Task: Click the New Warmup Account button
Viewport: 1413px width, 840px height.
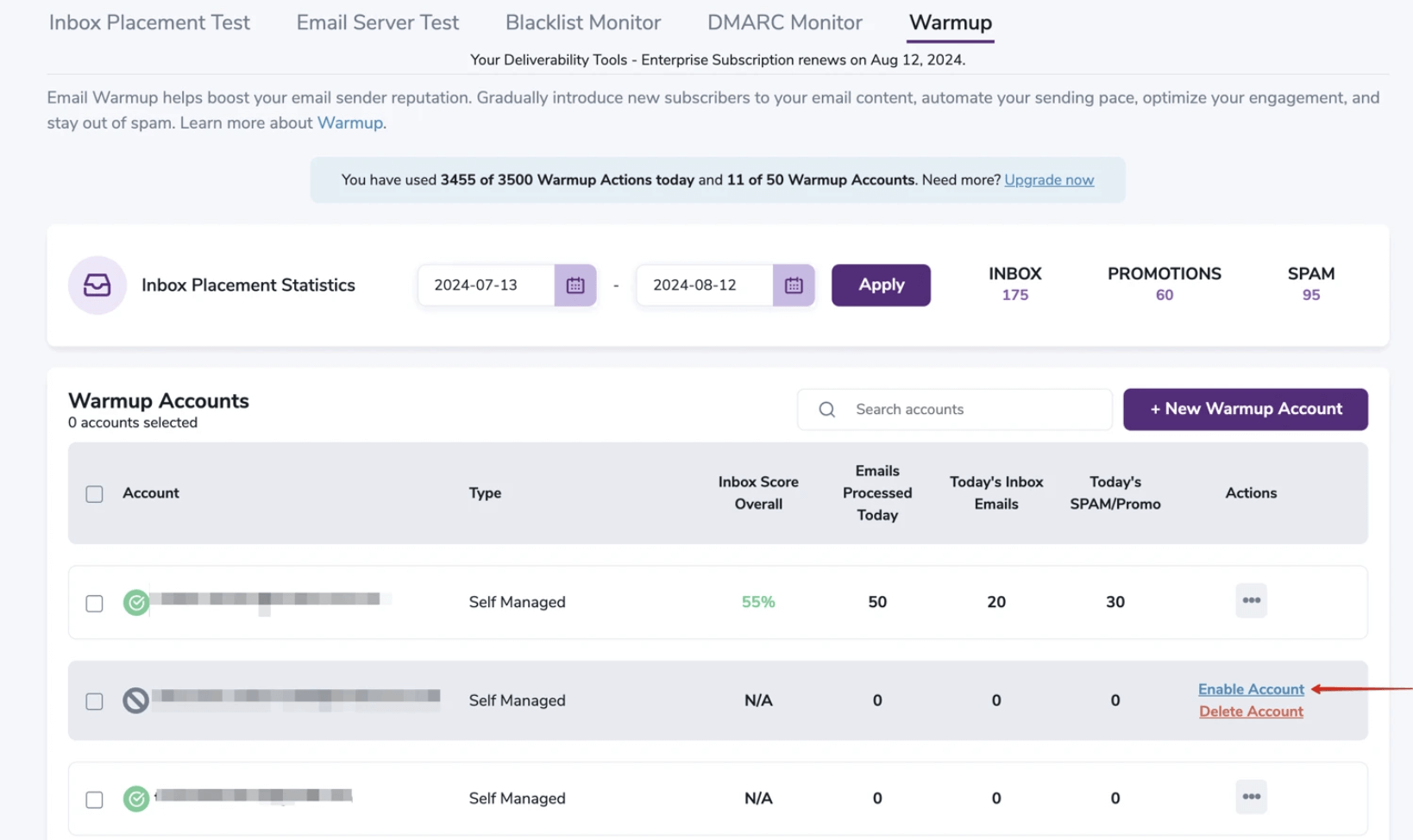Action: click(x=1245, y=410)
